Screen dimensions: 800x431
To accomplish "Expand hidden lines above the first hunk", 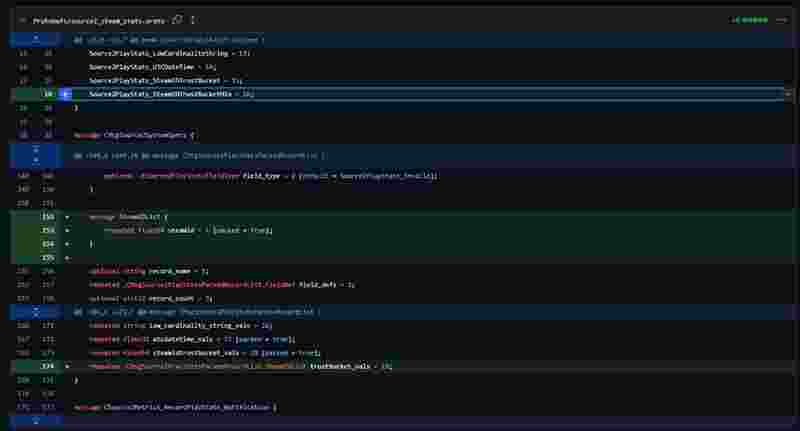I will coord(36,39).
